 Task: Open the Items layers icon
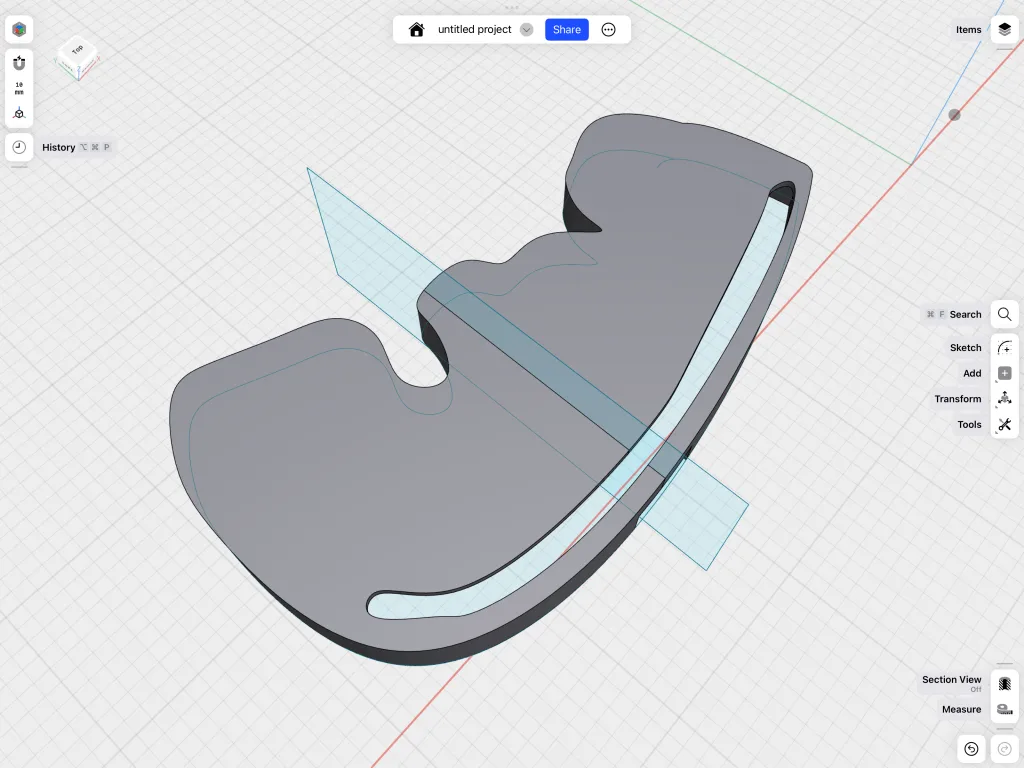click(1004, 29)
